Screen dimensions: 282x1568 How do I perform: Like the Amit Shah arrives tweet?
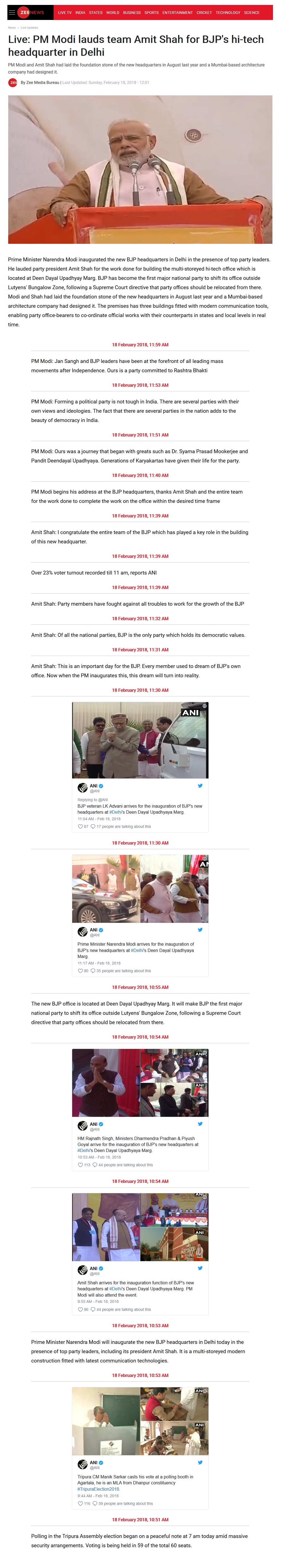coord(80,1309)
